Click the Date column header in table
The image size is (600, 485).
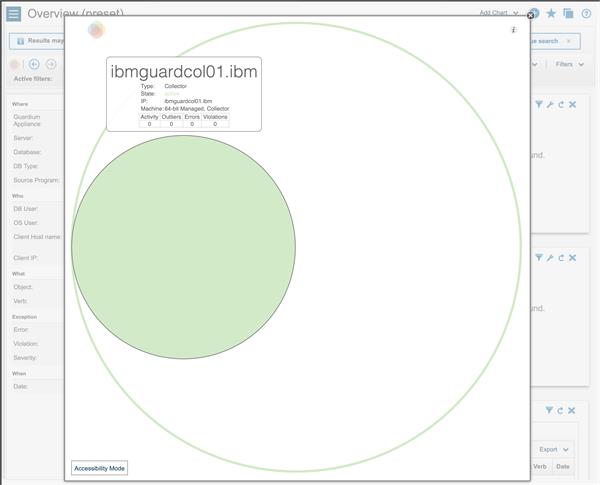coord(563,466)
